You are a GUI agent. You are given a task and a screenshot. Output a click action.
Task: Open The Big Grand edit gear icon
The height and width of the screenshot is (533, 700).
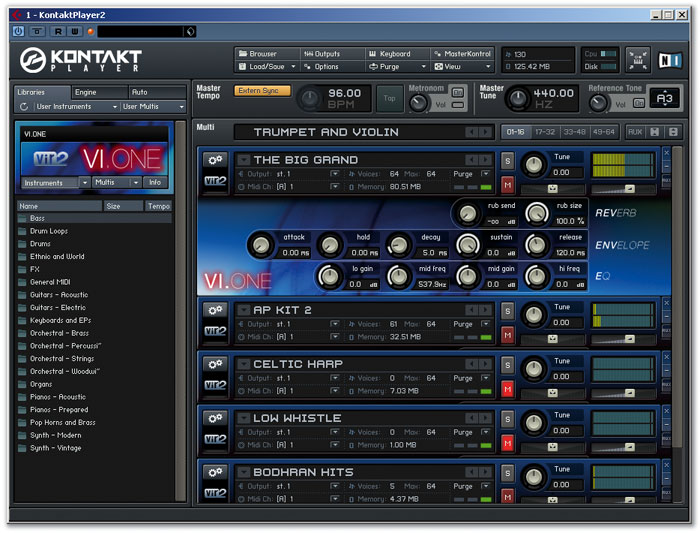click(215, 160)
